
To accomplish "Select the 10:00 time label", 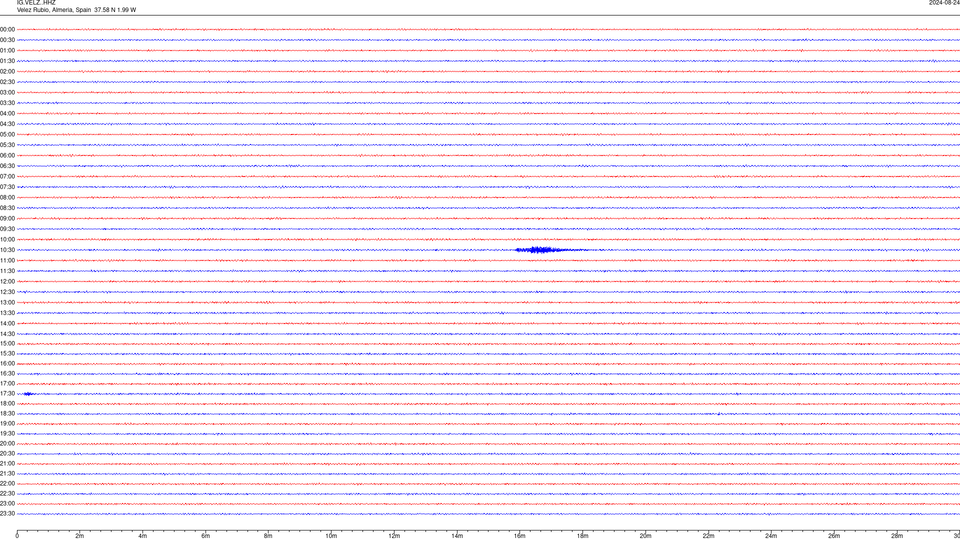I will pyautogui.click(x=7, y=239).
